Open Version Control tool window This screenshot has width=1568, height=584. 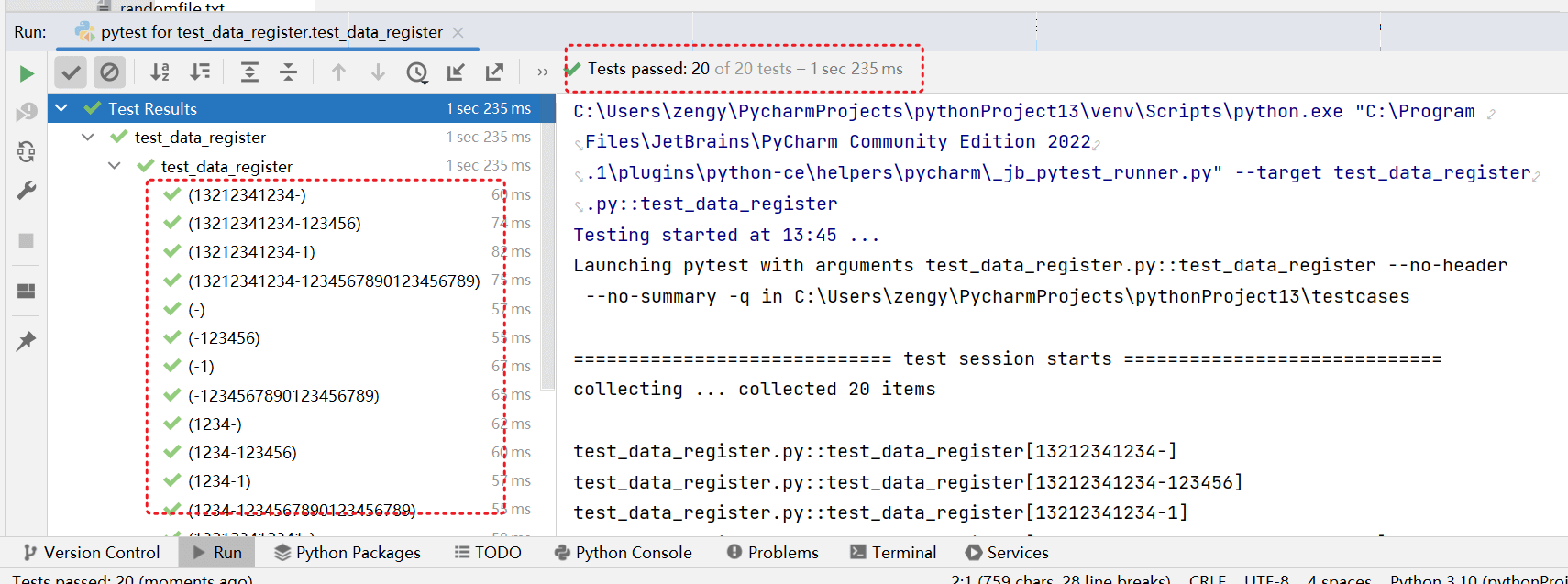point(91,552)
